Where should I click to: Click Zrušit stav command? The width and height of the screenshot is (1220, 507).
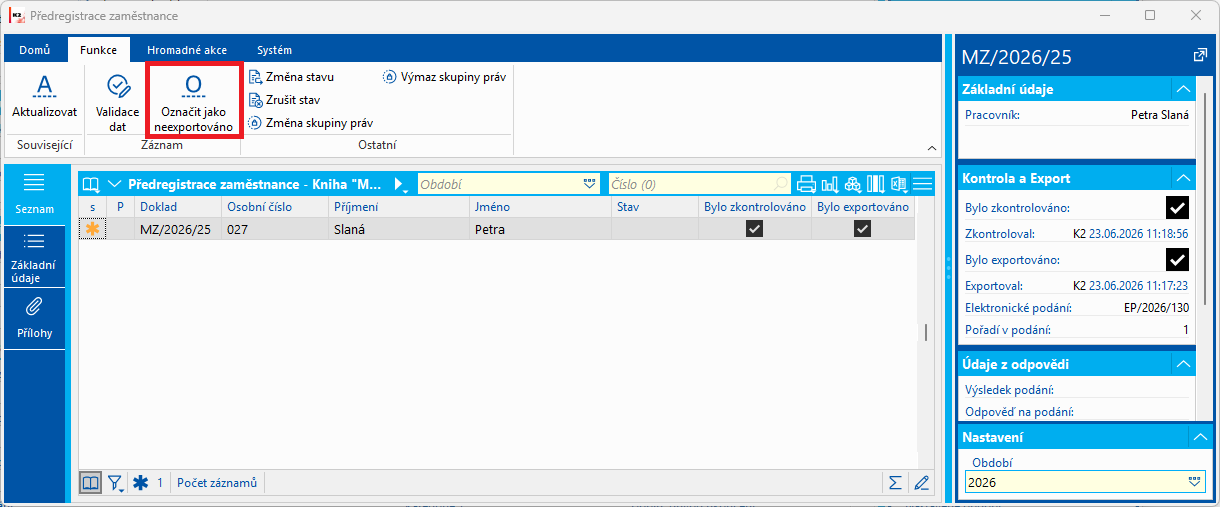[x=284, y=100]
